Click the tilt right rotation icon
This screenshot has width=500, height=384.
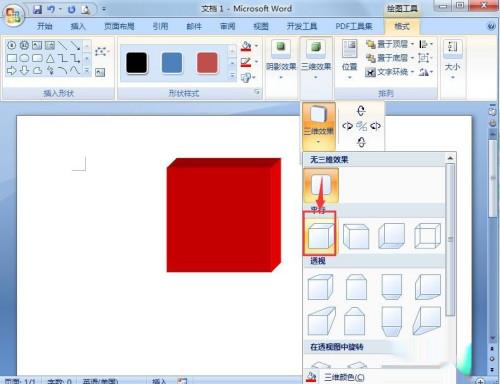[375, 126]
